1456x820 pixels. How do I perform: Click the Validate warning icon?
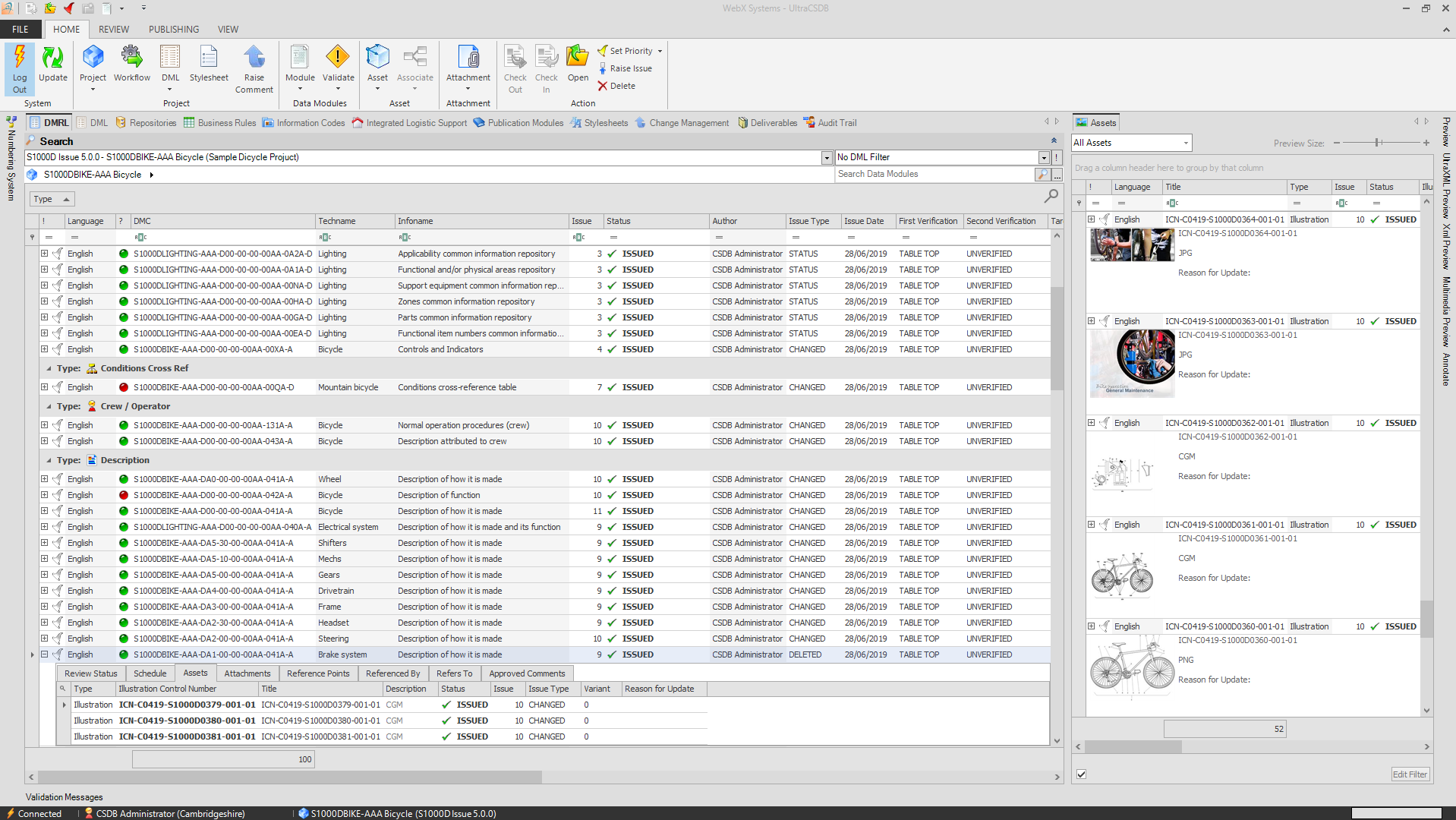(x=338, y=57)
